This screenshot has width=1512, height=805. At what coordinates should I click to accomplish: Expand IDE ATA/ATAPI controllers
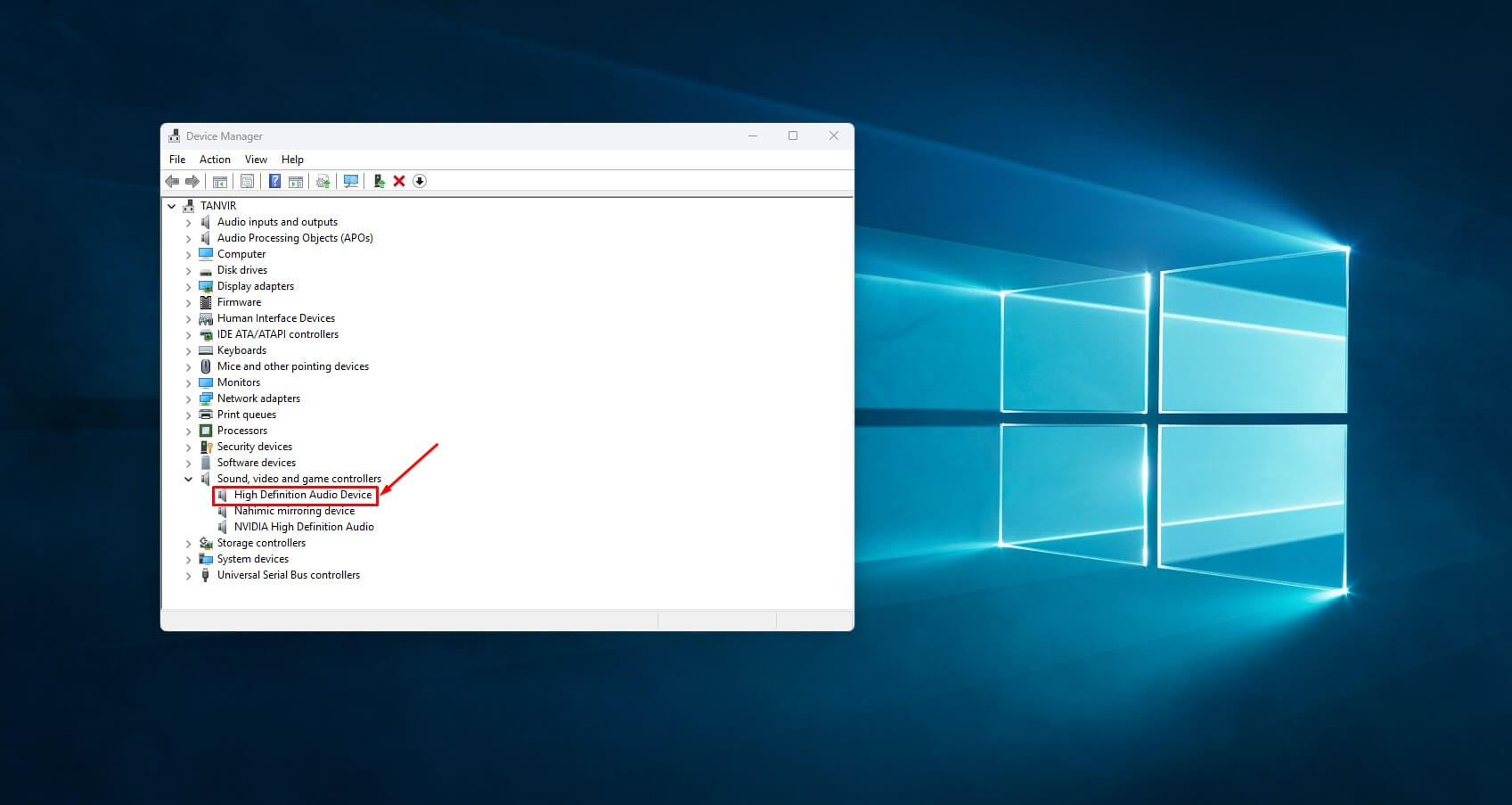pyautogui.click(x=189, y=334)
